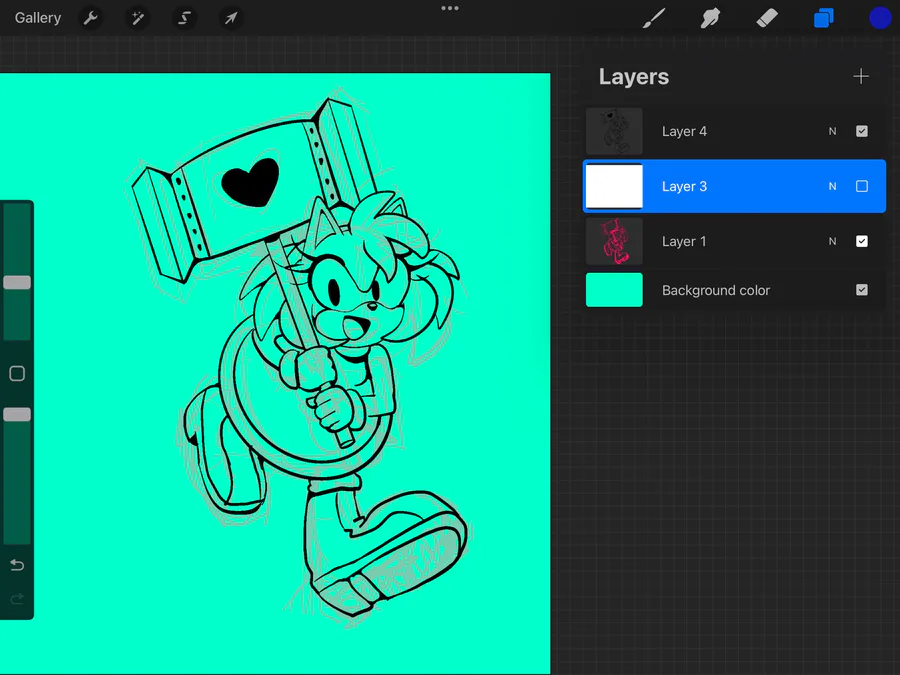Open blend mode N for Layer 3
Image resolution: width=900 pixels, height=675 pixels.
click(832, 187)
